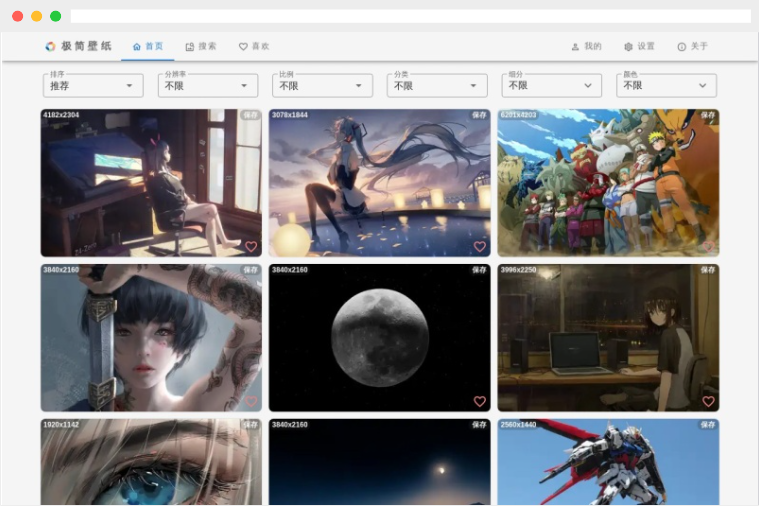Click the 4182x2304 resolution label
The image size is (759, 506).
click(x=61, y=115)
